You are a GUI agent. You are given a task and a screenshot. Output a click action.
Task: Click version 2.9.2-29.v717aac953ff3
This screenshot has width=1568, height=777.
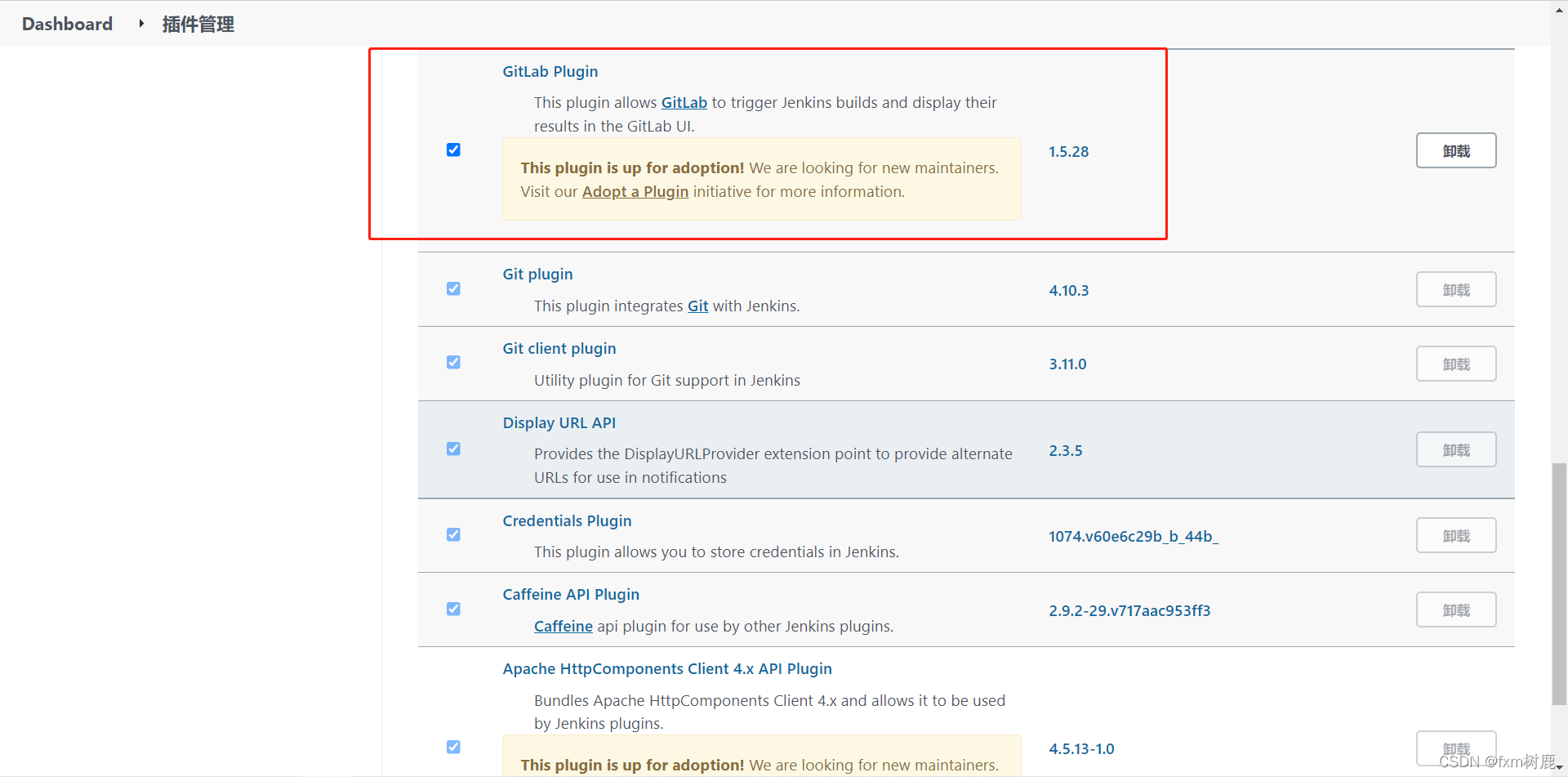click(x=1129, y=610)
